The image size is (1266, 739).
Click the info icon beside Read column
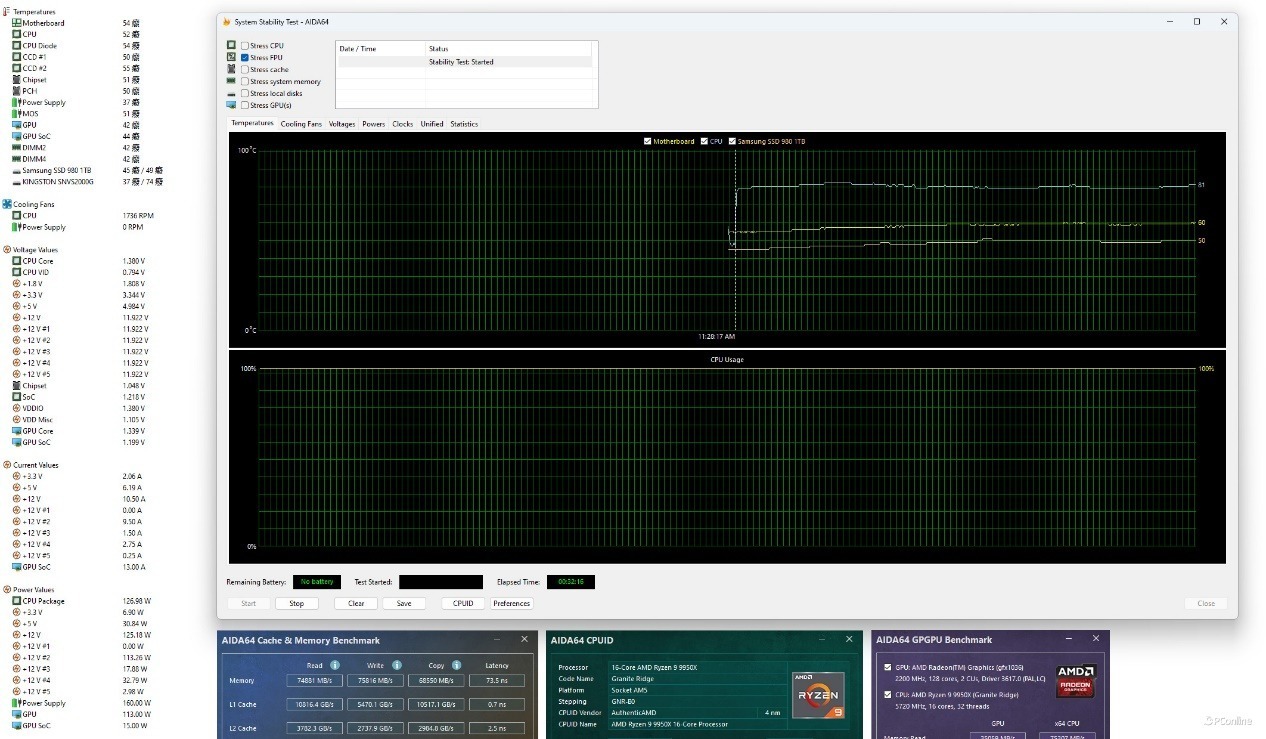[x=335, y=665]
